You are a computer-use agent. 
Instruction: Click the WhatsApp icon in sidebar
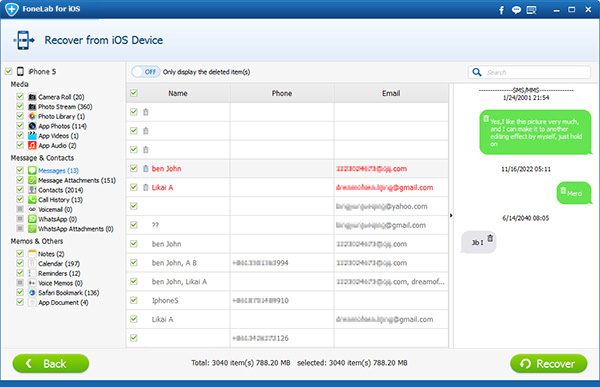pyautogui.click(x=32, y=219)
